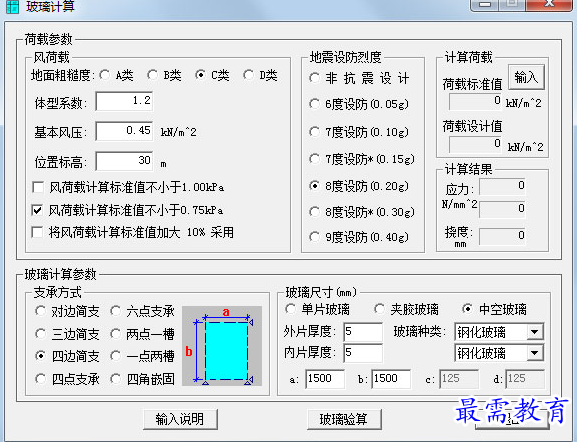The image size is (577, 442).
Task: Click the 挠度 result field
Action: (x=502, y=236)
